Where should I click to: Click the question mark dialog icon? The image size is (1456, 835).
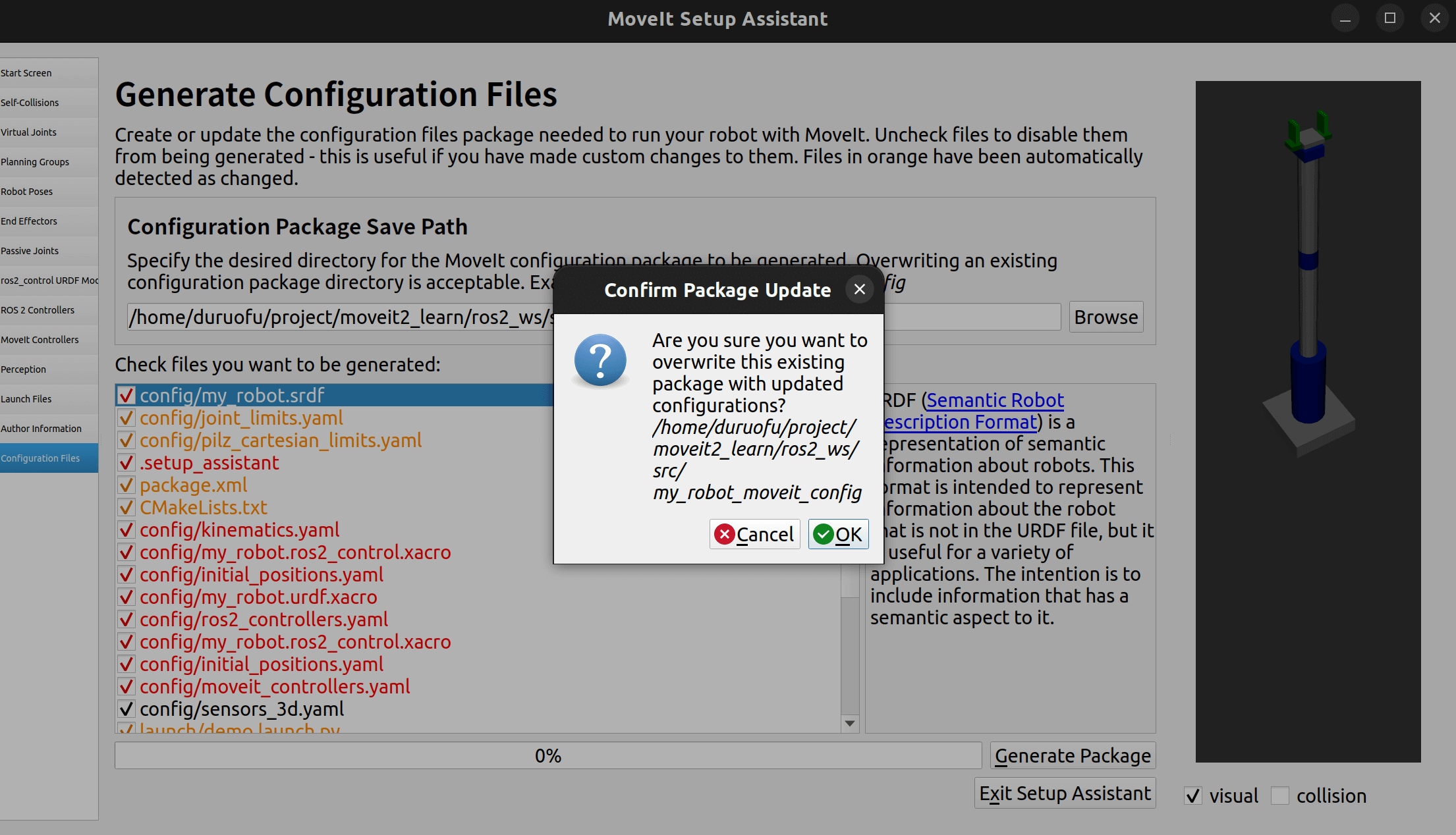[600, 360]
